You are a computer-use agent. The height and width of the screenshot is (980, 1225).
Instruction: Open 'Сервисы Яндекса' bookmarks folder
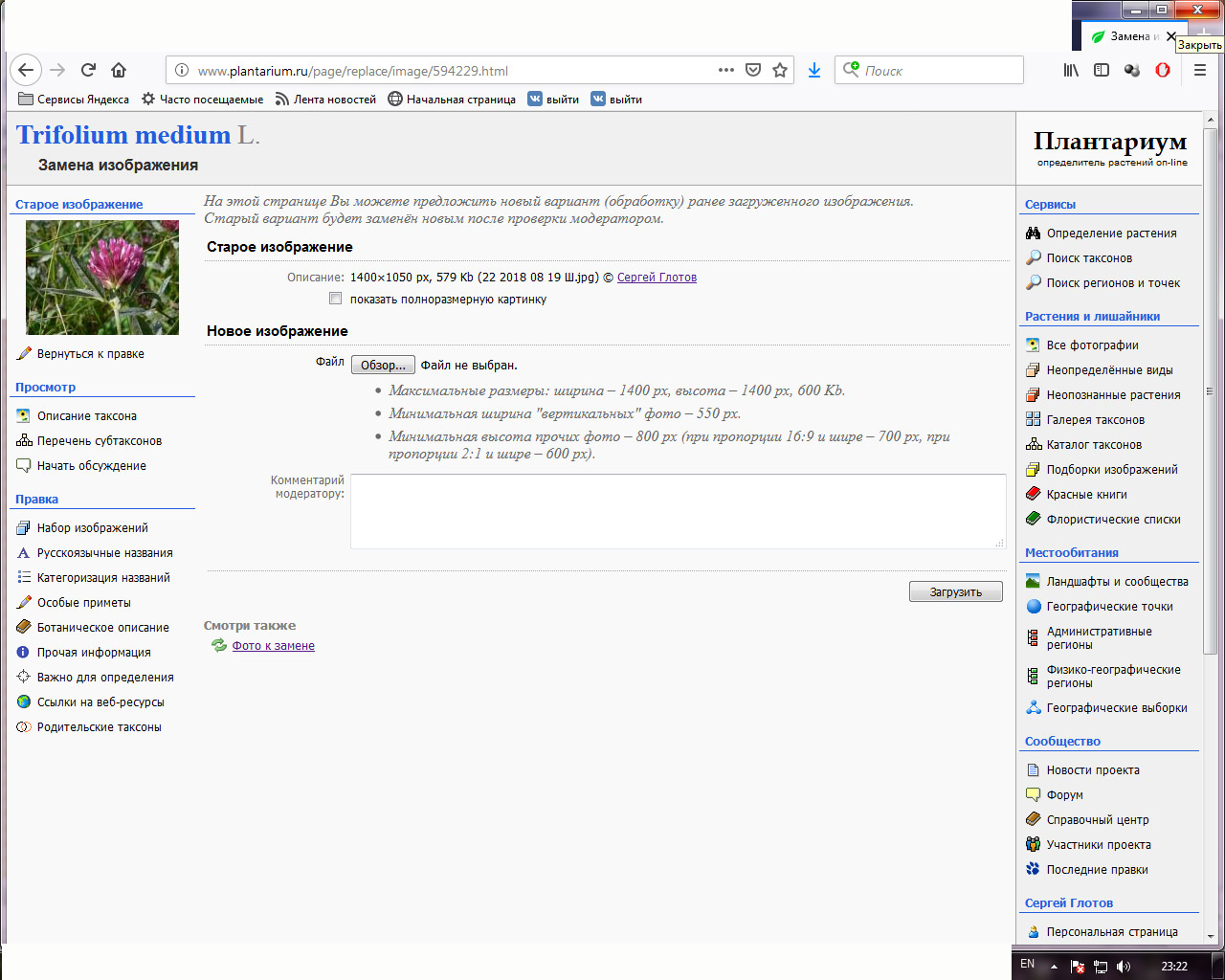point(74,100)
